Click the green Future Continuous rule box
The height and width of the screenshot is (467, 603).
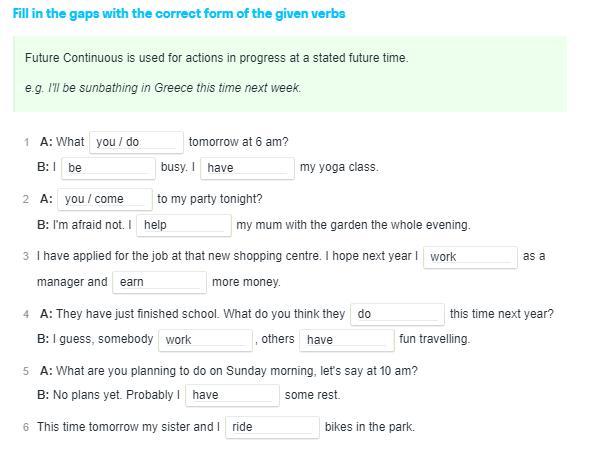[290, 74]
